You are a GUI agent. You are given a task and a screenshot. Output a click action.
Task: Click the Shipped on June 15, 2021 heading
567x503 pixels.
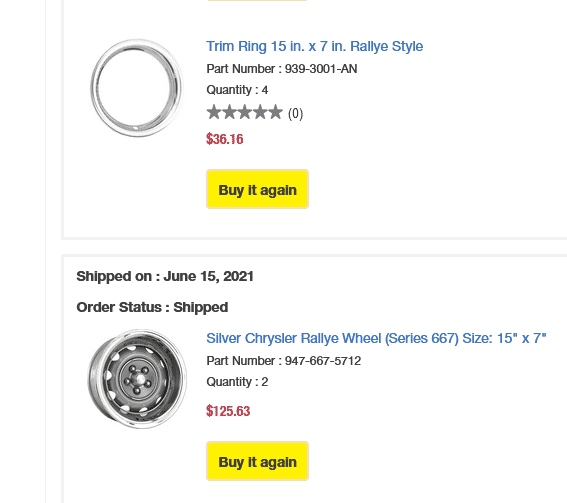pyautogui.click(x=165, y=276)
